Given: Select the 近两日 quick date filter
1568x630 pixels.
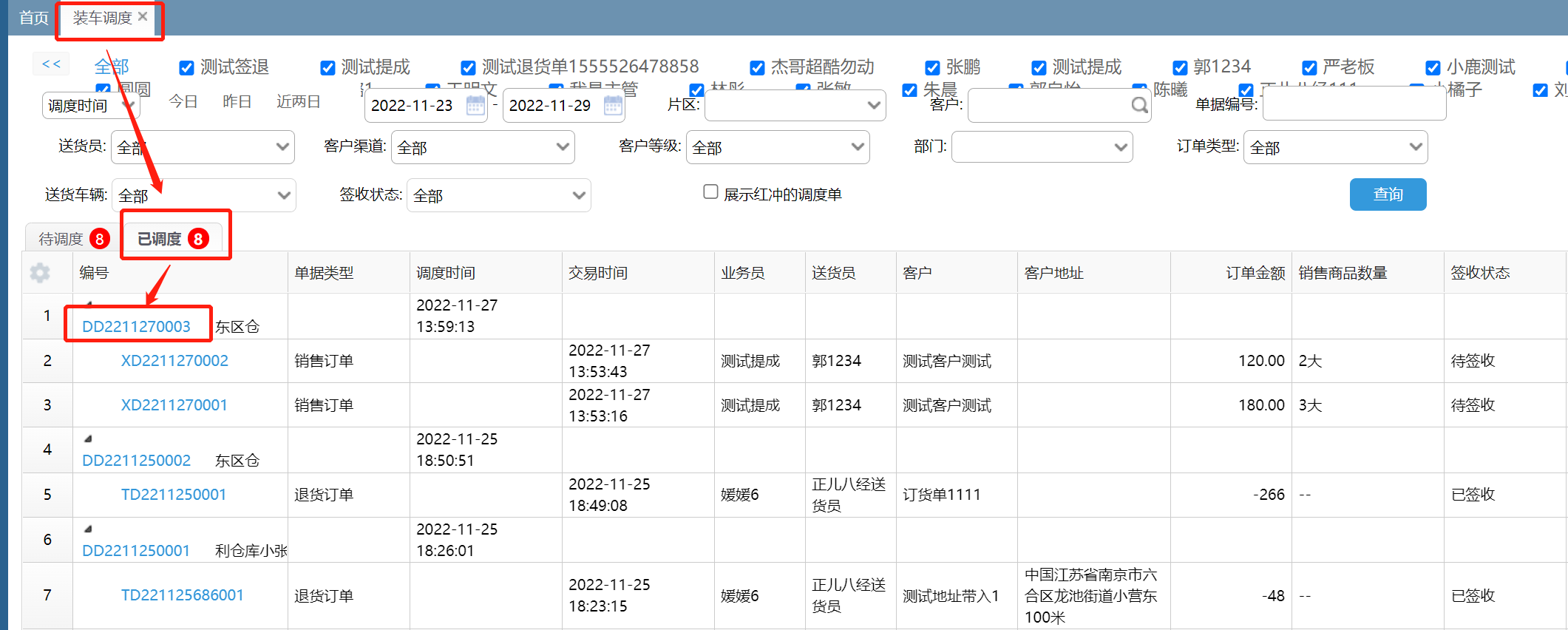Looking at the screenshot, I should 299,101.
